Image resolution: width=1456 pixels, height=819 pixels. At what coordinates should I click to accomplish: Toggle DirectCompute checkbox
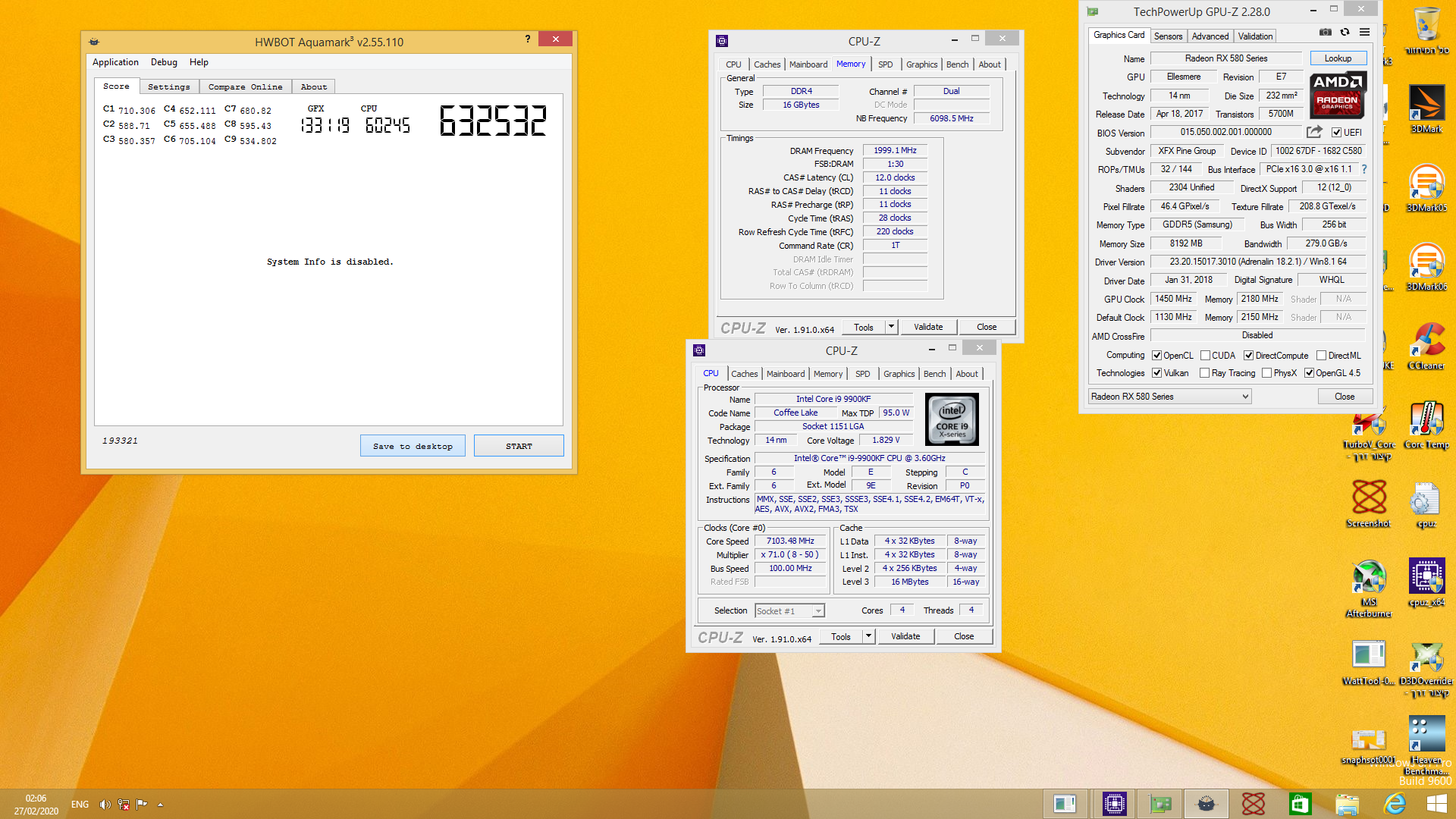tap(1248, 356)
